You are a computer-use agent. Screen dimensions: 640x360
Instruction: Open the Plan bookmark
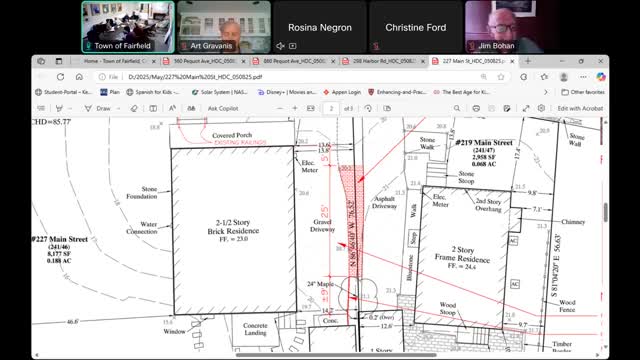[110, 92]
